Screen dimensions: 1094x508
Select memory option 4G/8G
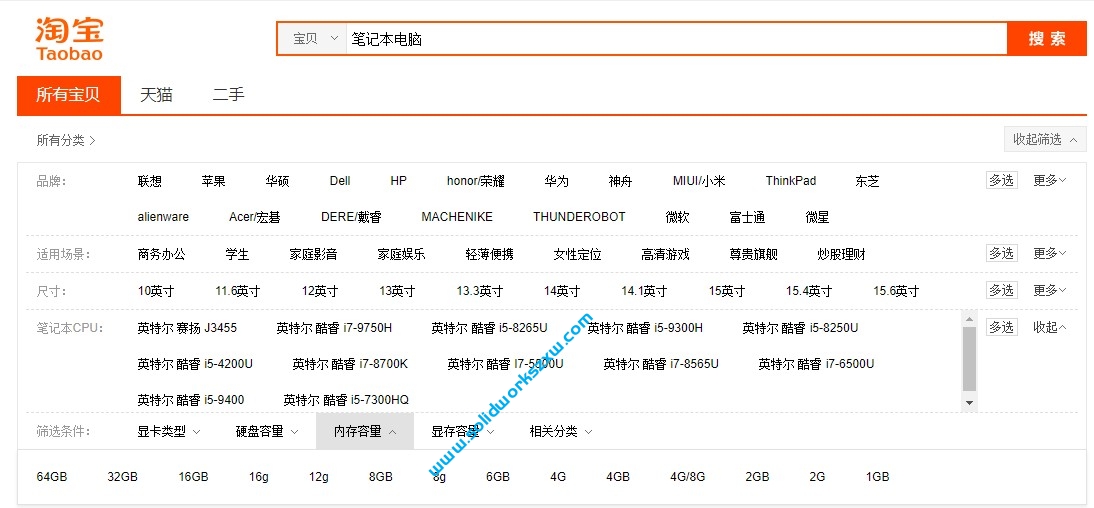pos(687,477)
